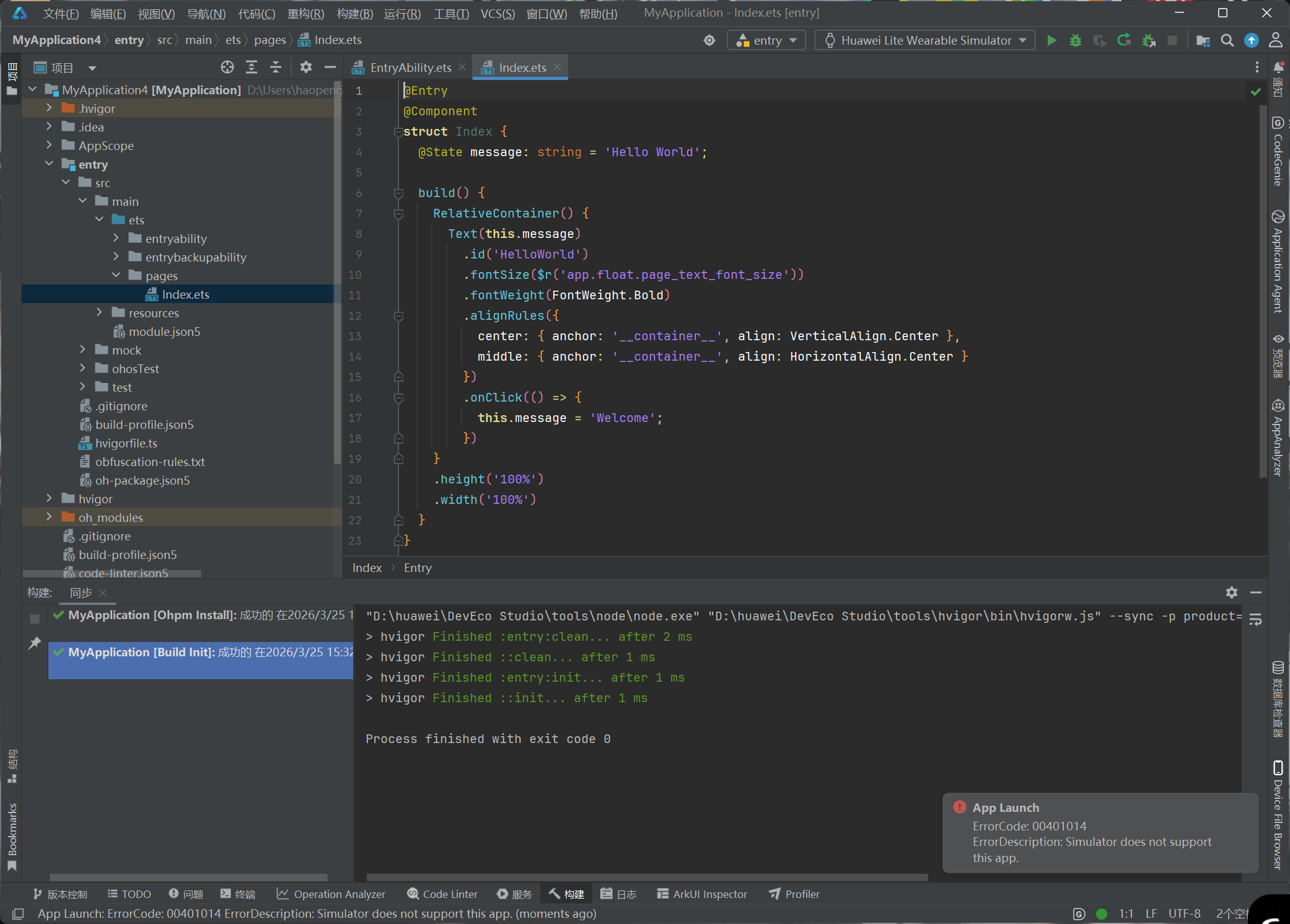Open the entry module dropdown
The height and width of the screenshot is (924, 1290).
[766, 40]
